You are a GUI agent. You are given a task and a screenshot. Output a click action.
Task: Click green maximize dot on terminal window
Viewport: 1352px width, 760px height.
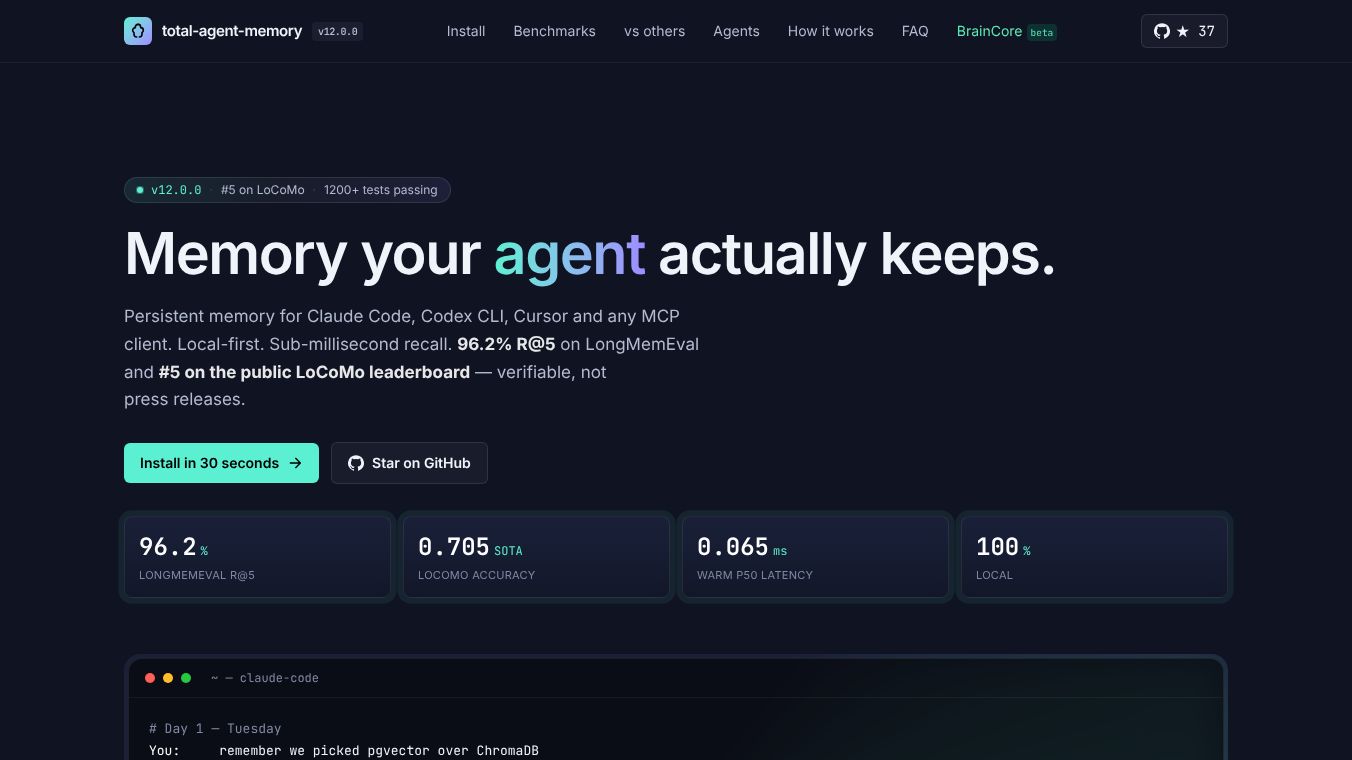[186, 678]
